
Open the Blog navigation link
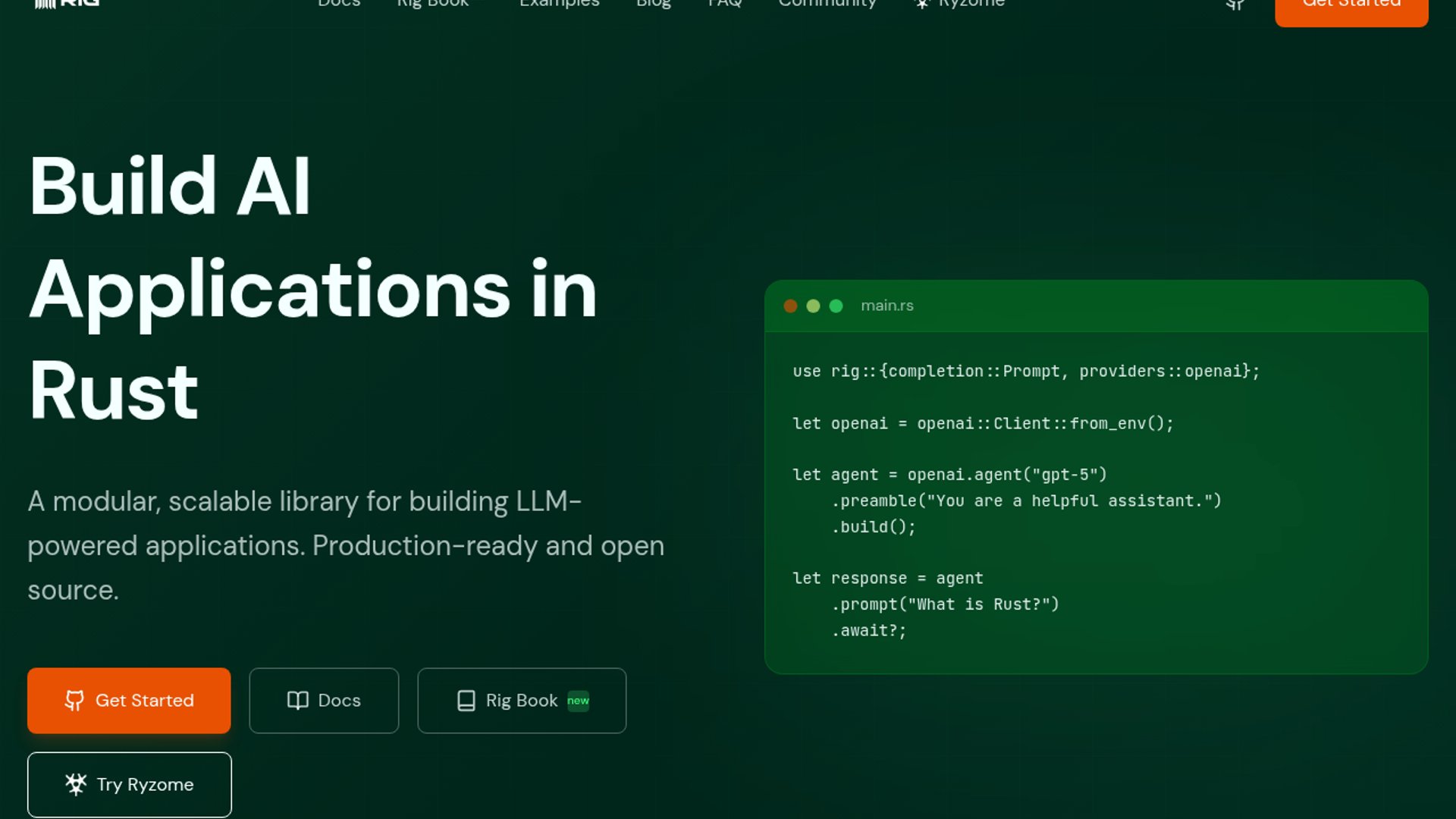pyautogui.click(x=653, y=3)
